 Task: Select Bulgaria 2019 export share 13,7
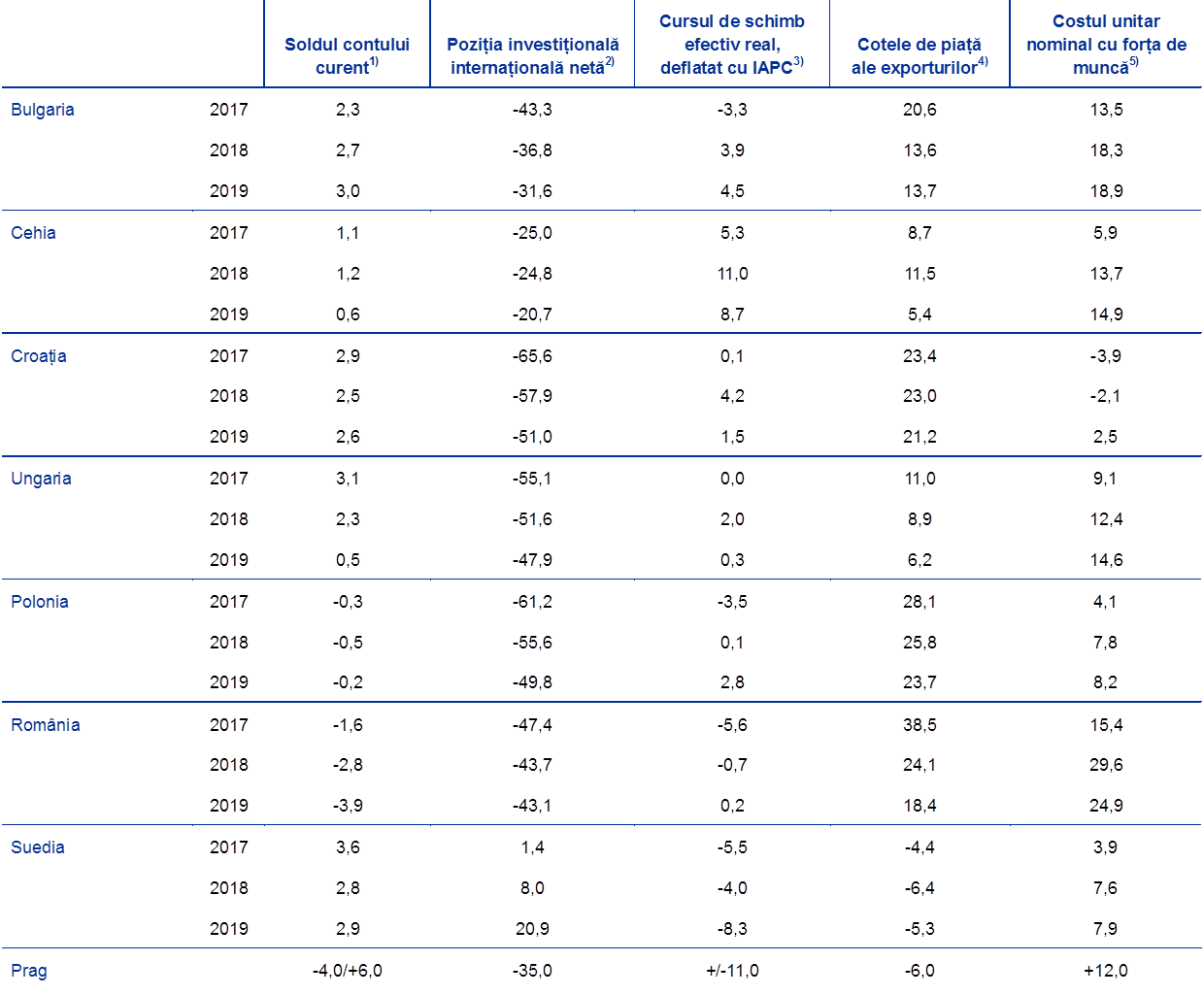(x=920, y=191)
